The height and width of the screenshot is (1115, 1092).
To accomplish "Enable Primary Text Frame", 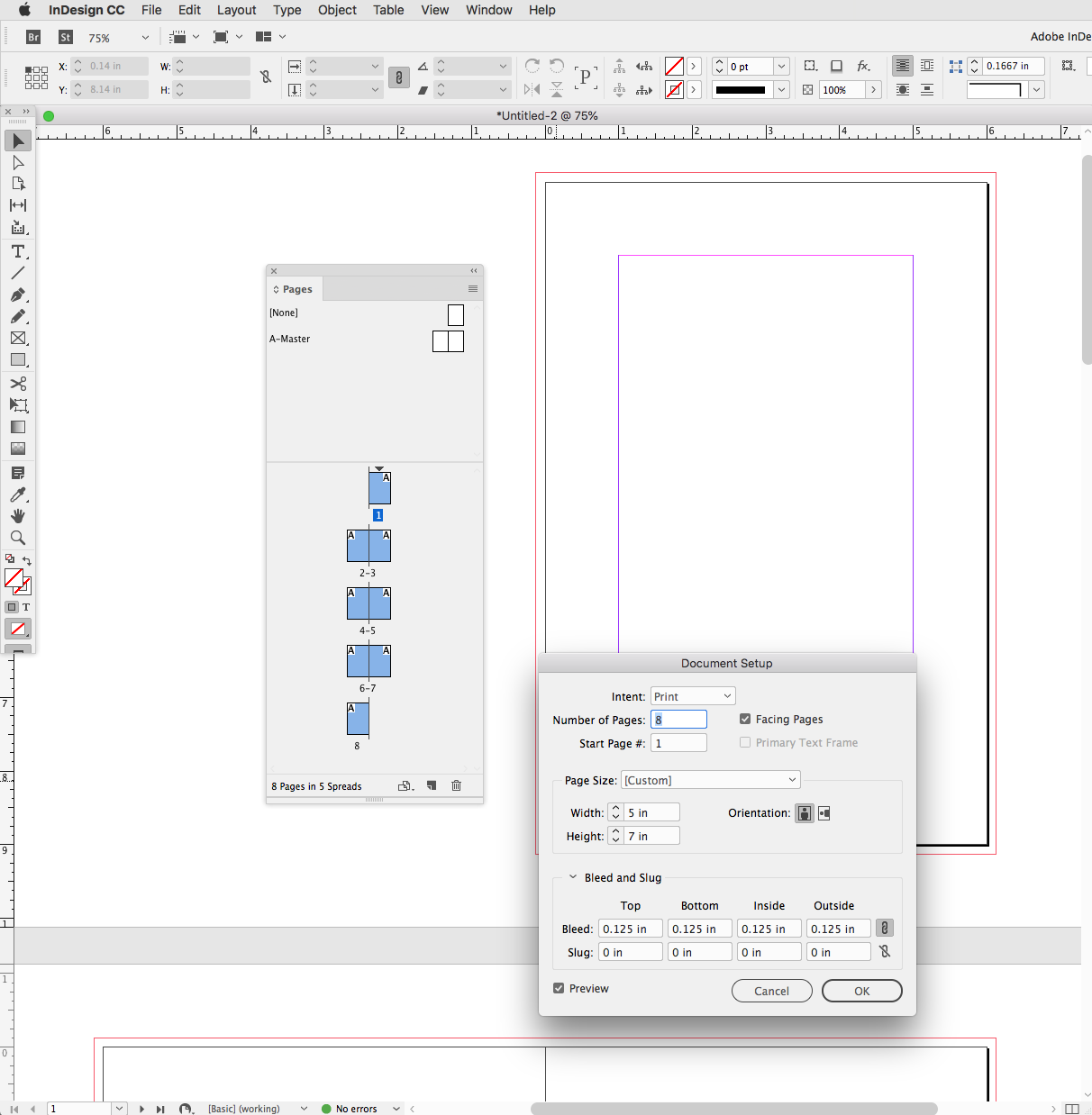I will (745, 742).
